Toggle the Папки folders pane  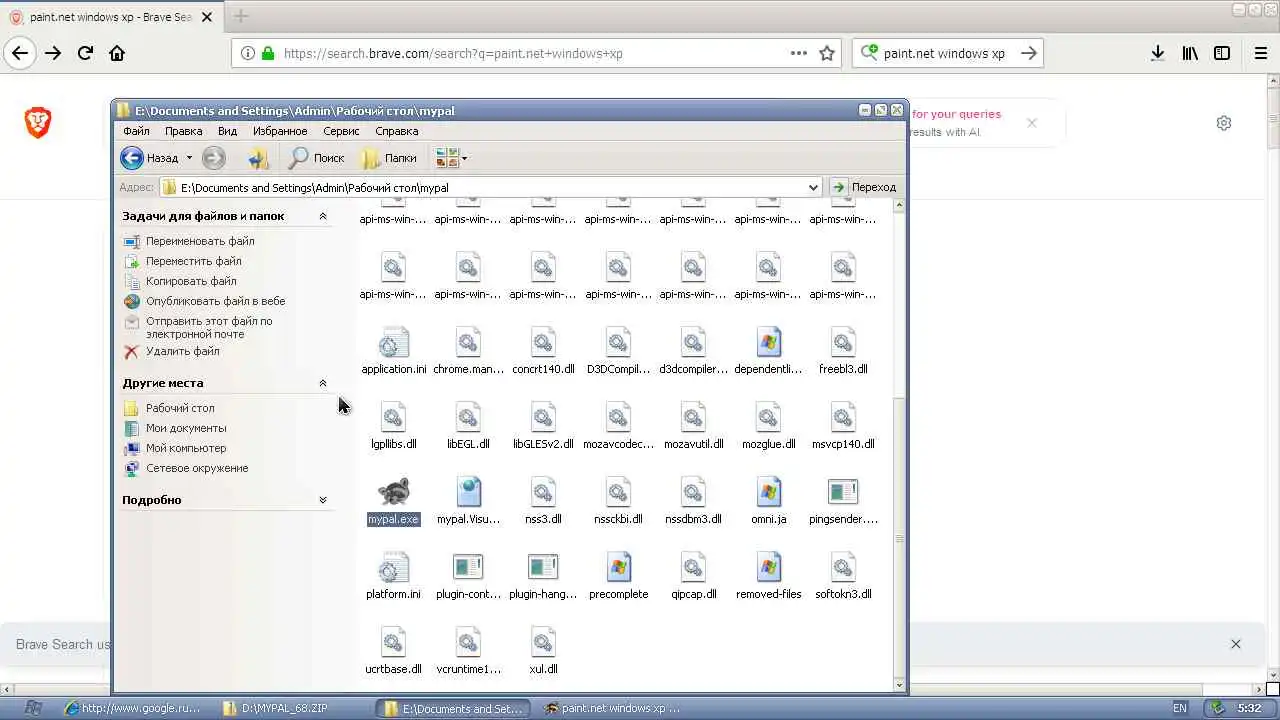point(389,158)
